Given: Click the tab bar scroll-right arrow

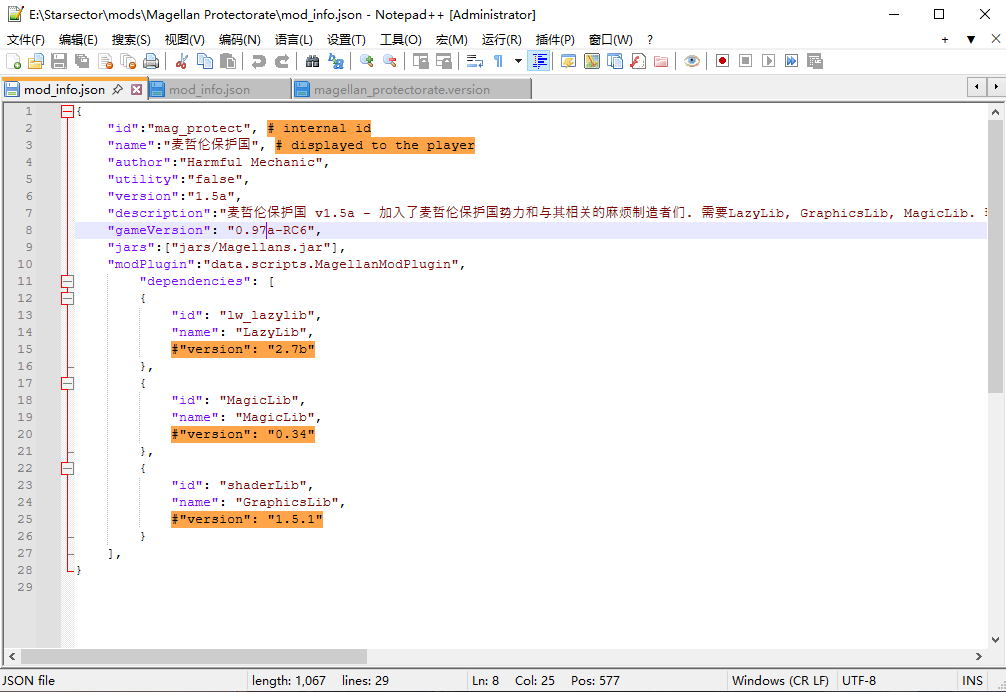Looking at the screenshot, I should [996, 87].
